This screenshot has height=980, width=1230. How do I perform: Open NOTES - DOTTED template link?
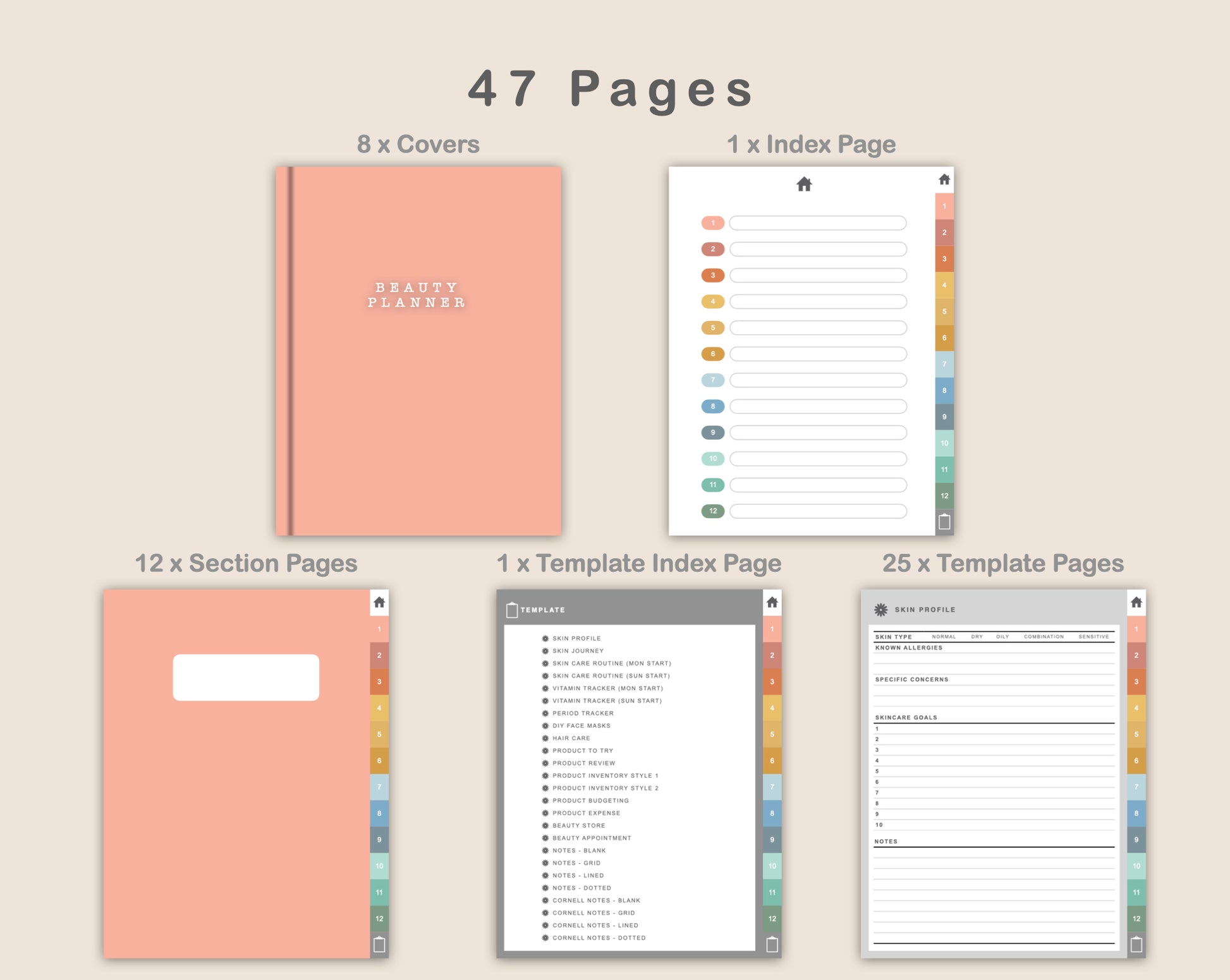[582, 888]
